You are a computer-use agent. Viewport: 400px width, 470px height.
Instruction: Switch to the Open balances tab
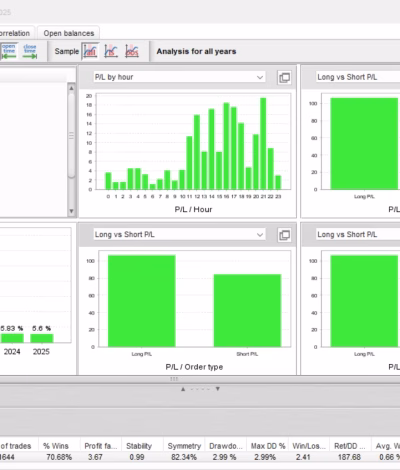[x=69, y=33]
